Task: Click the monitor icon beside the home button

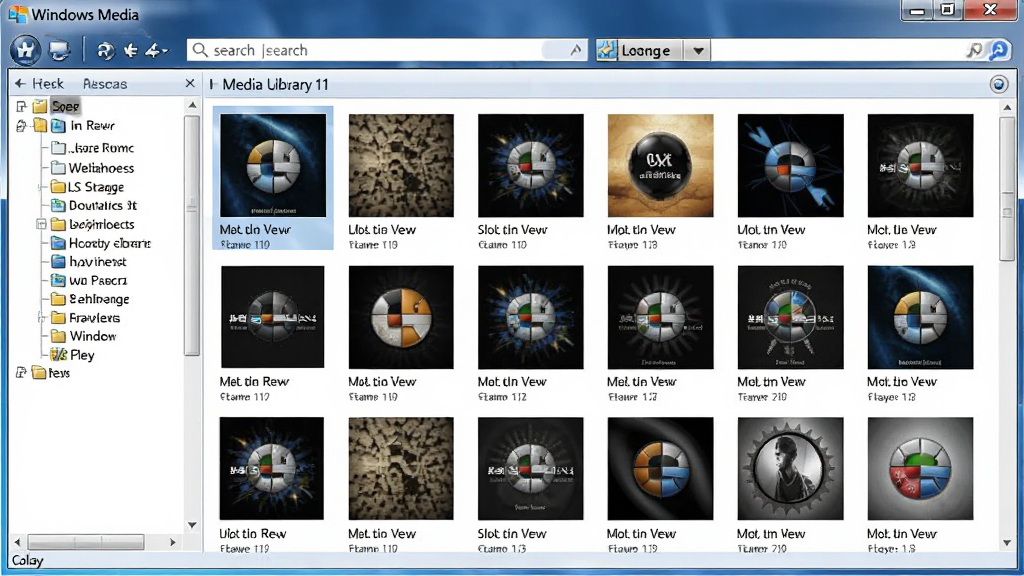Action: [x=59, y=50]
